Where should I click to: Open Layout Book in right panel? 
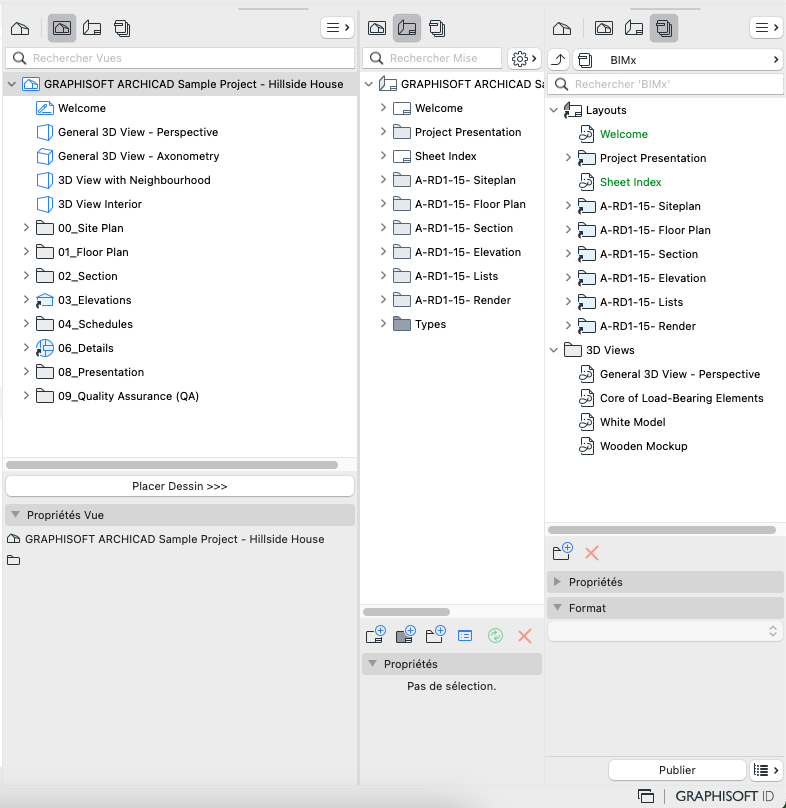point(633,28)
